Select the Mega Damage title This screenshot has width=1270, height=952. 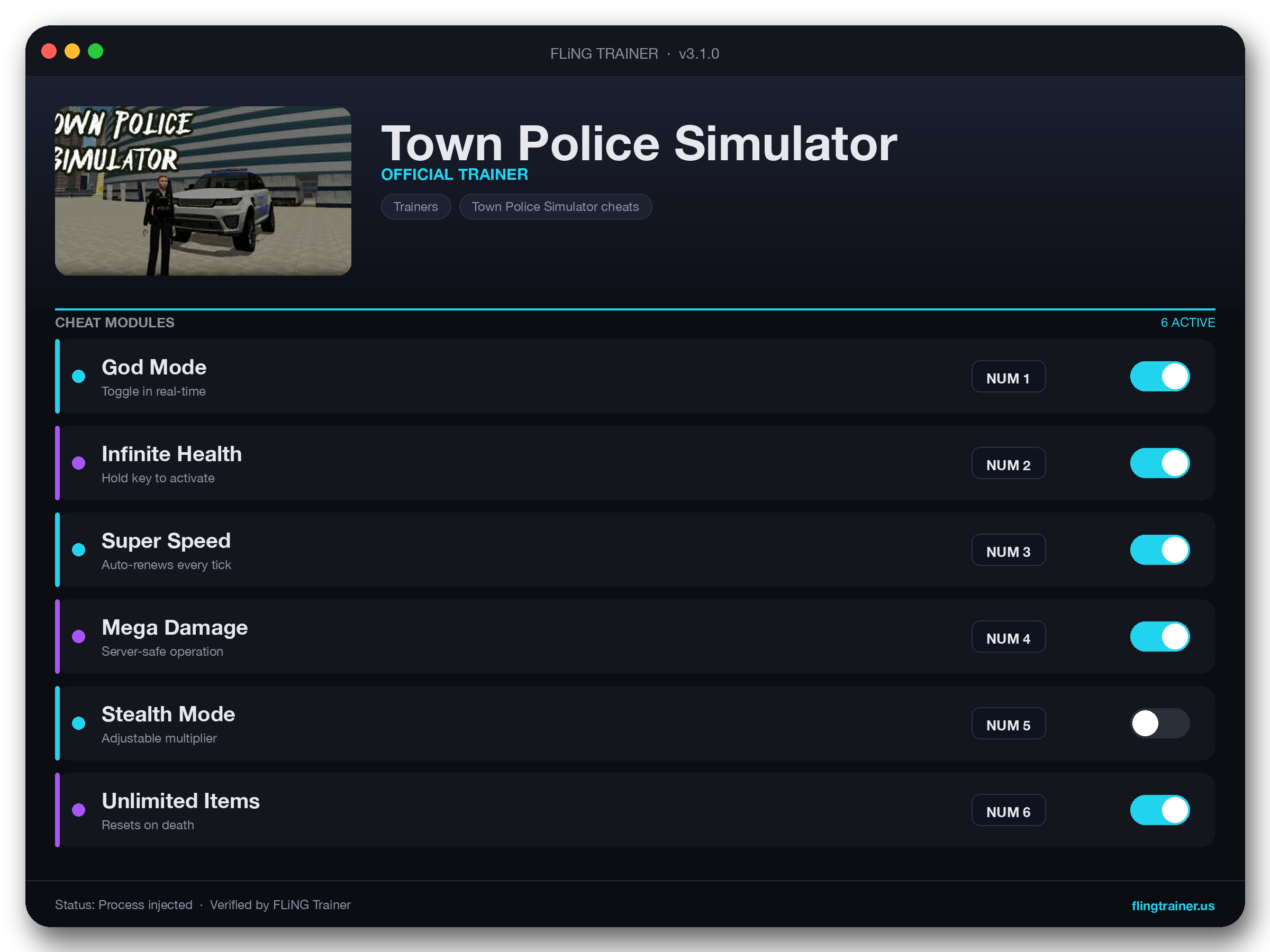pos(175,627)
